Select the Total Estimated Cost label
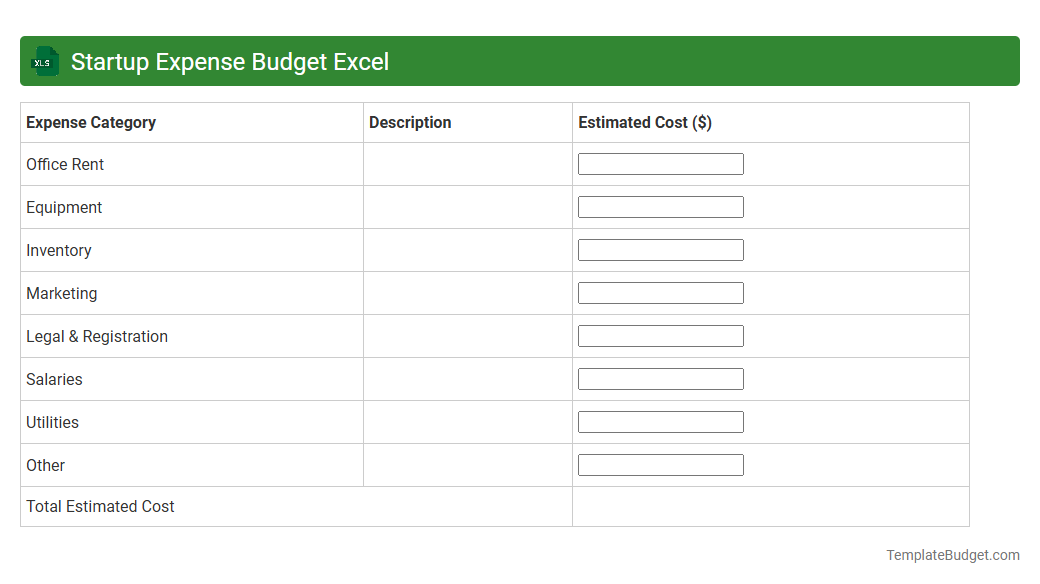The image size is (1040, 584). [100, 506]
